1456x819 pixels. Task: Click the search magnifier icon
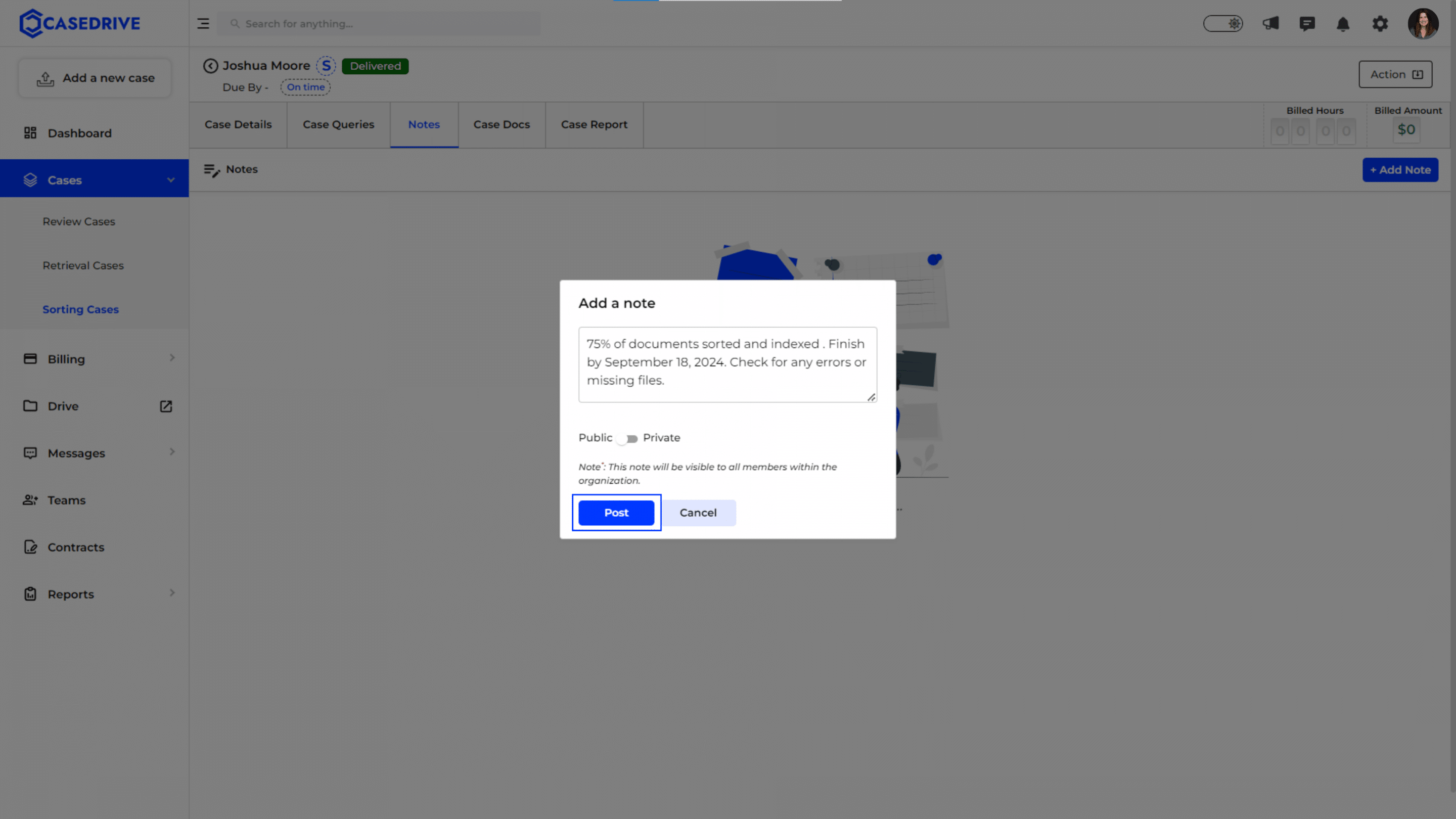(235, 24)
